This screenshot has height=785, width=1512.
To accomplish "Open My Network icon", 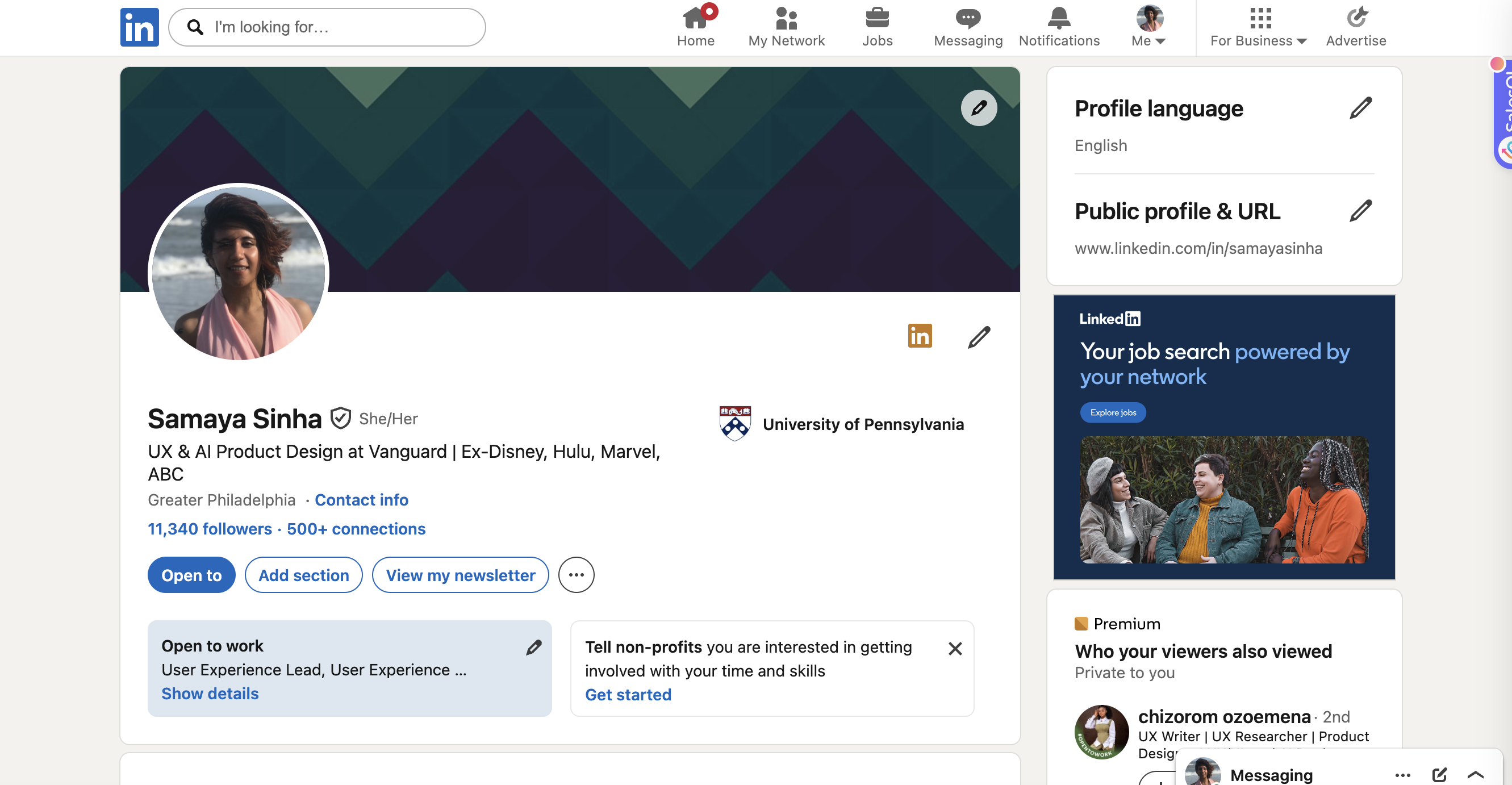I will 786,18.
